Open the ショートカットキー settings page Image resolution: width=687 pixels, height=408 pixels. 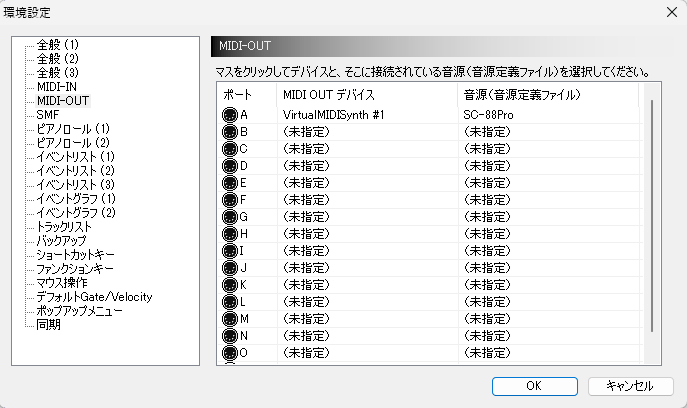click(x=75, y=255)
